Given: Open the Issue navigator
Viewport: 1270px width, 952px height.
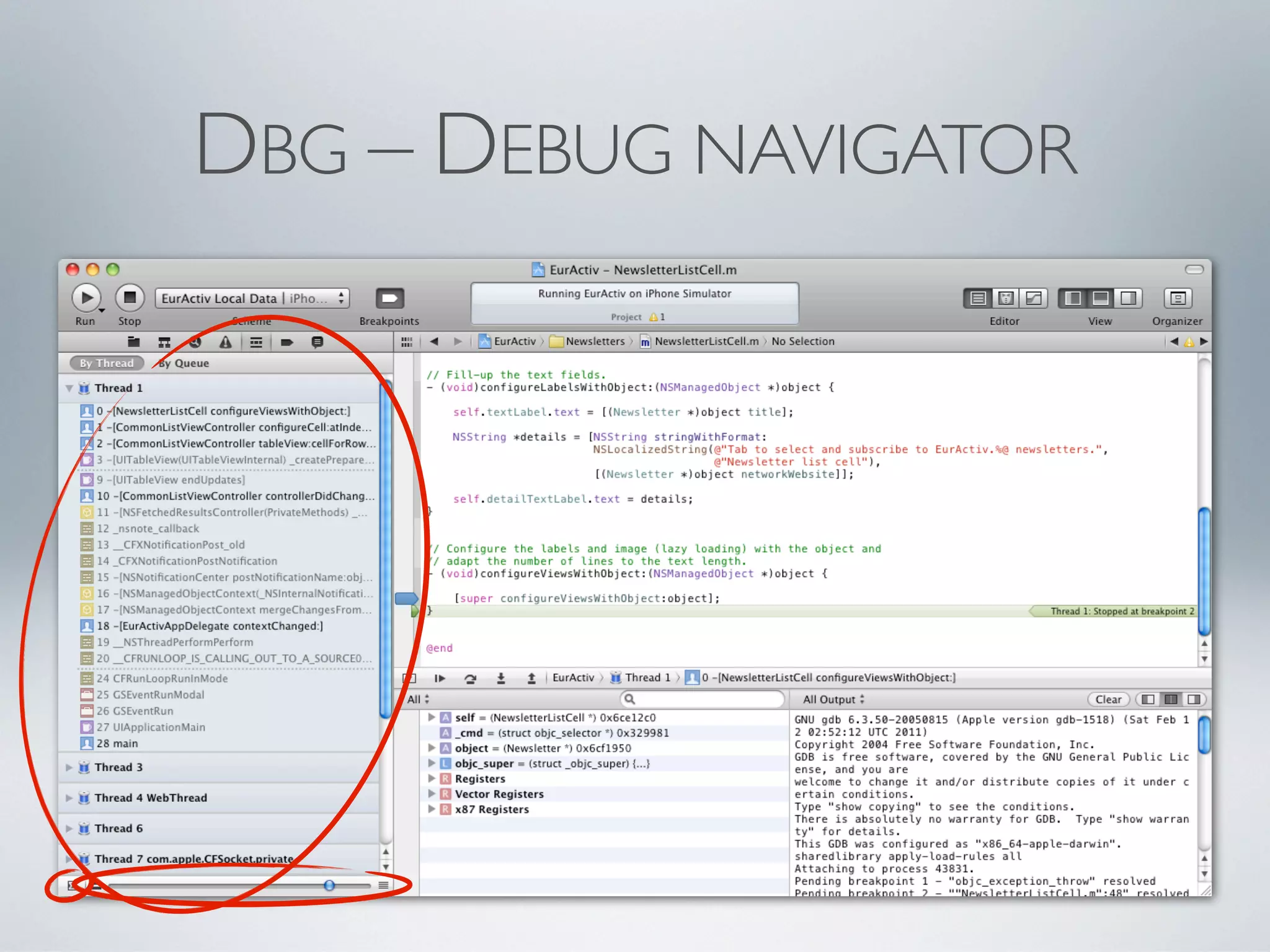Looking at the screenshot, I should (225, 342).
